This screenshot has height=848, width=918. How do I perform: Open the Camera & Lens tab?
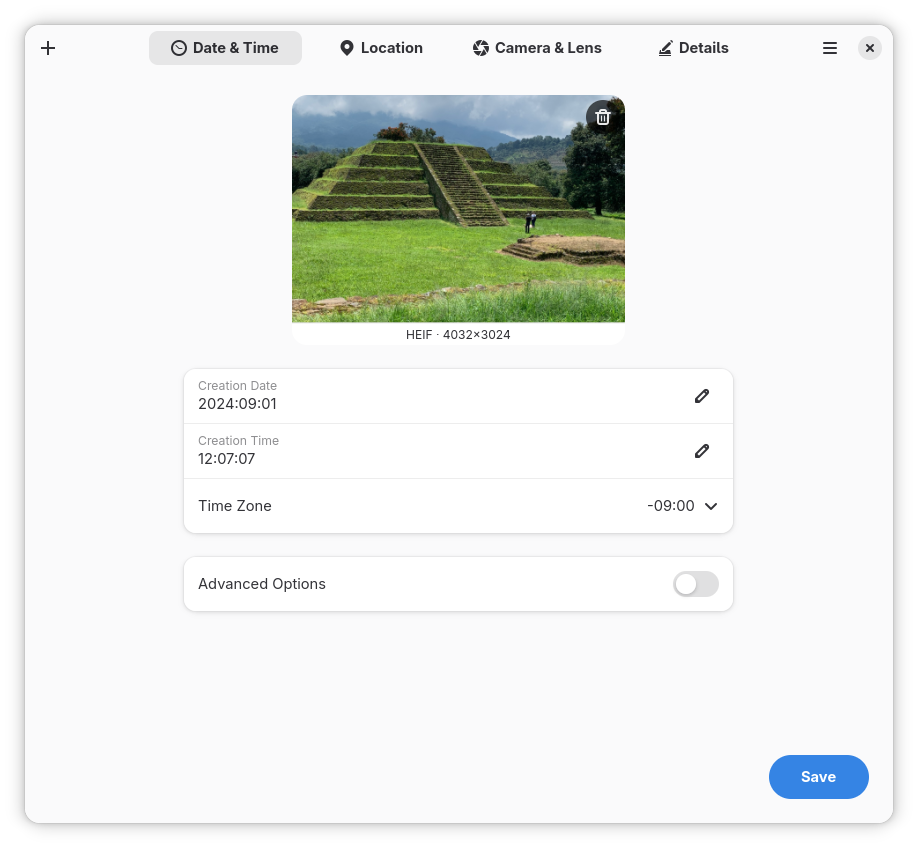click(x=537, y=48)
